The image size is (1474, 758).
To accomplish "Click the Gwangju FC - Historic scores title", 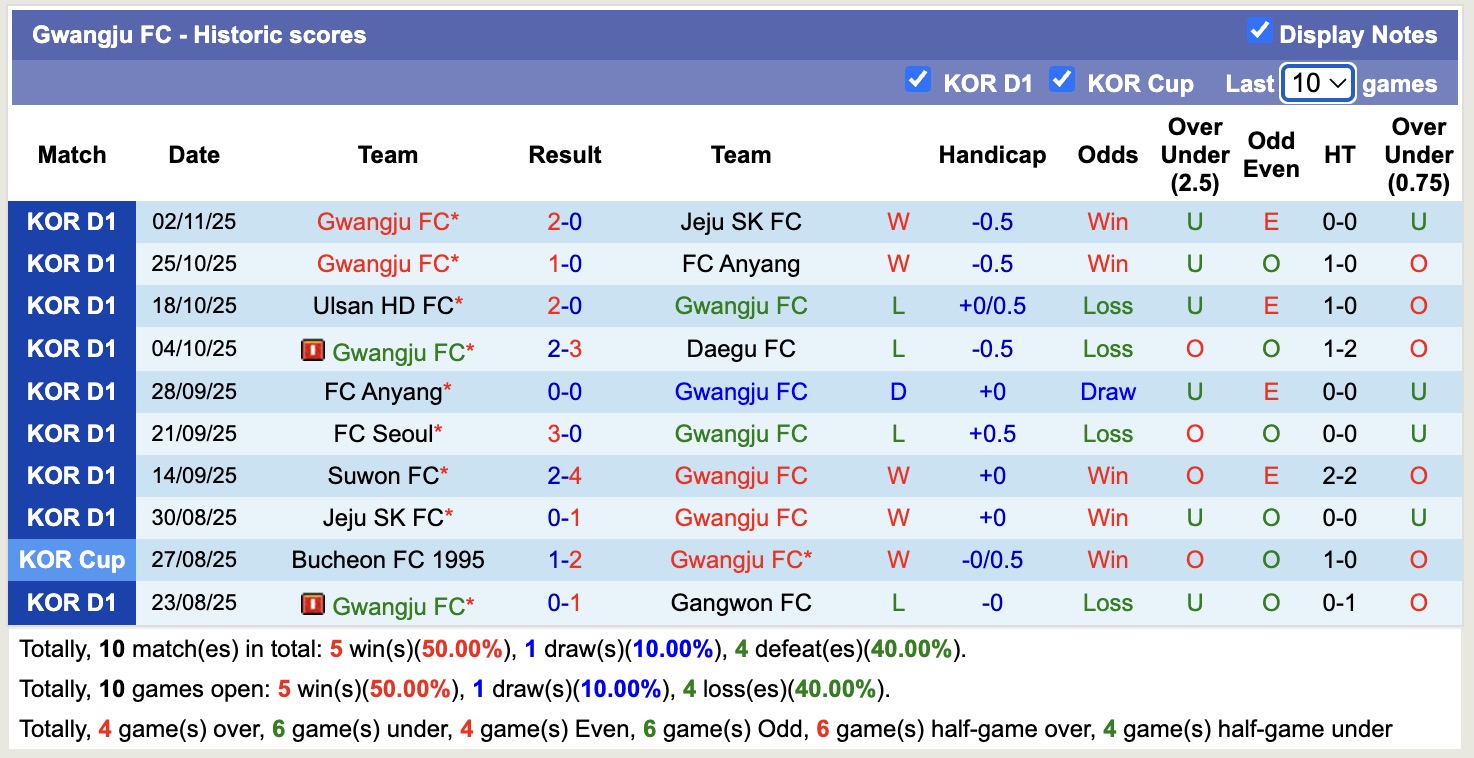I will pyautogui.click(x=196, y=34).
